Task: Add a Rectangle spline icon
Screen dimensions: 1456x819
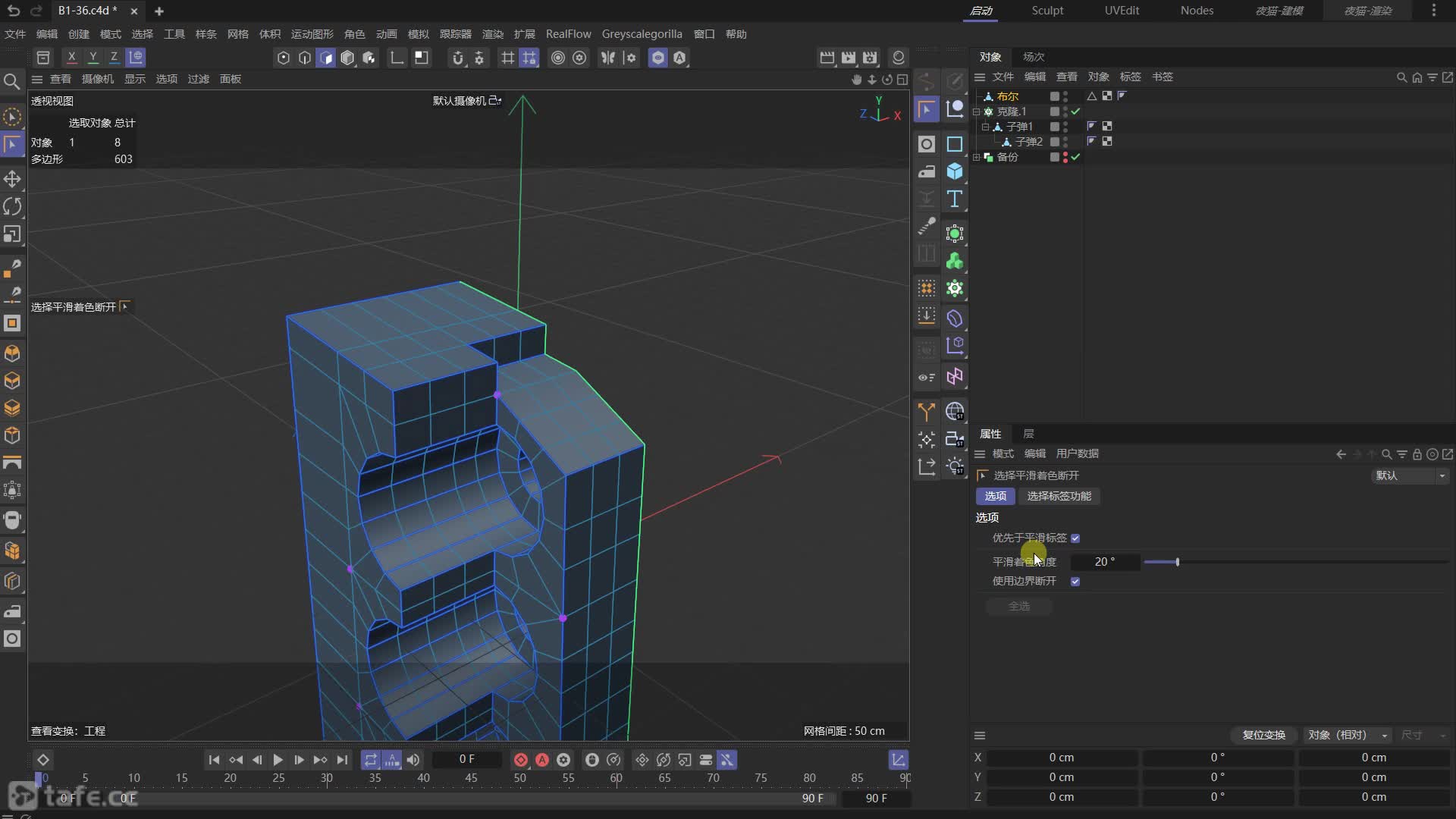Action: click(x=955, y=144)
